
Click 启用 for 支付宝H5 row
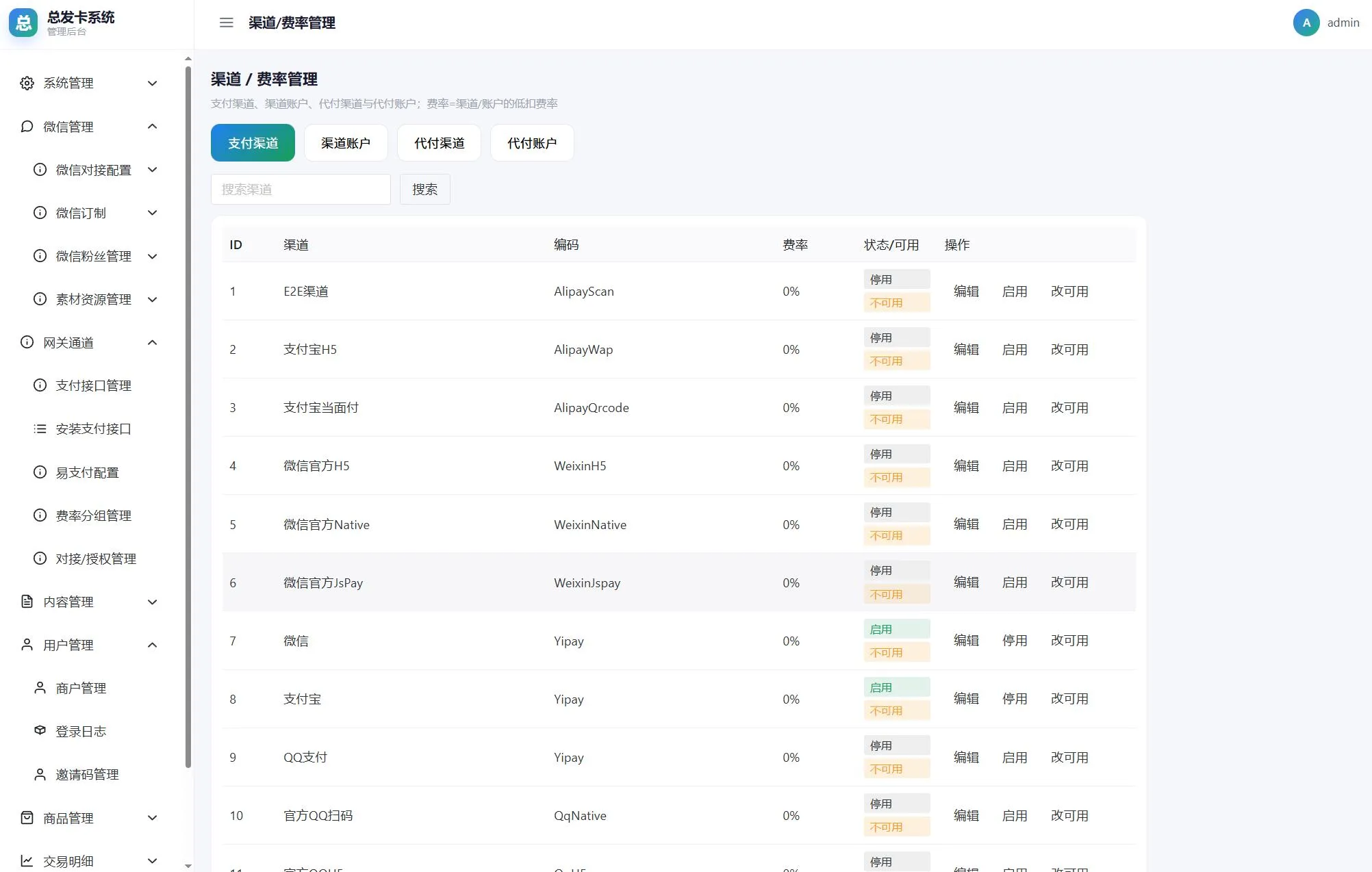(x=1015, y=349)
